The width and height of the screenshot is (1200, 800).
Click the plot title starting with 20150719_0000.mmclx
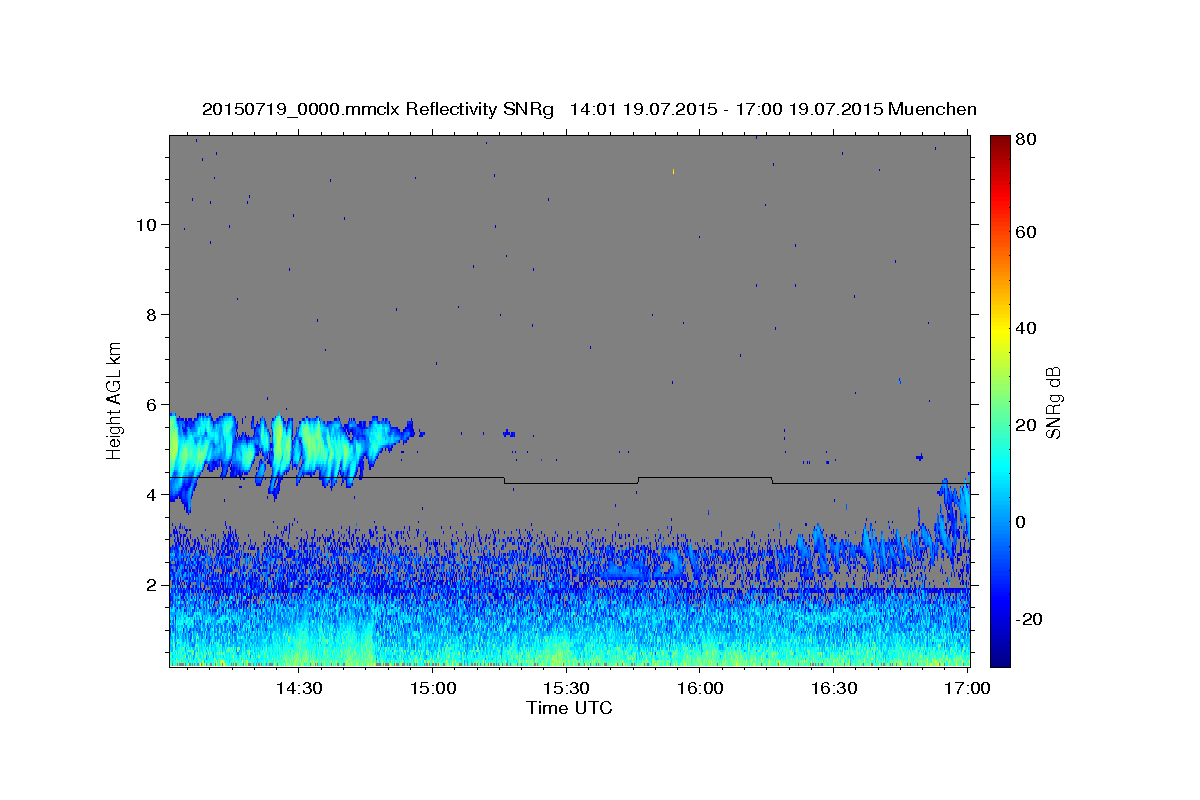[x=589, y=109]
